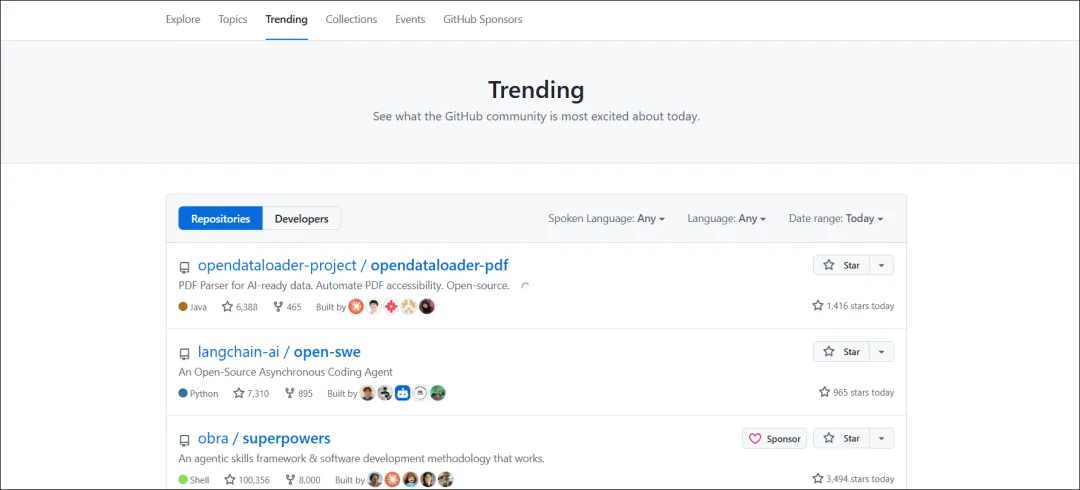Image resolution: width=1080 pixels, height=490 pixels.
Task: Open fourth contributor avatar of open-swe
Action: 420,394
